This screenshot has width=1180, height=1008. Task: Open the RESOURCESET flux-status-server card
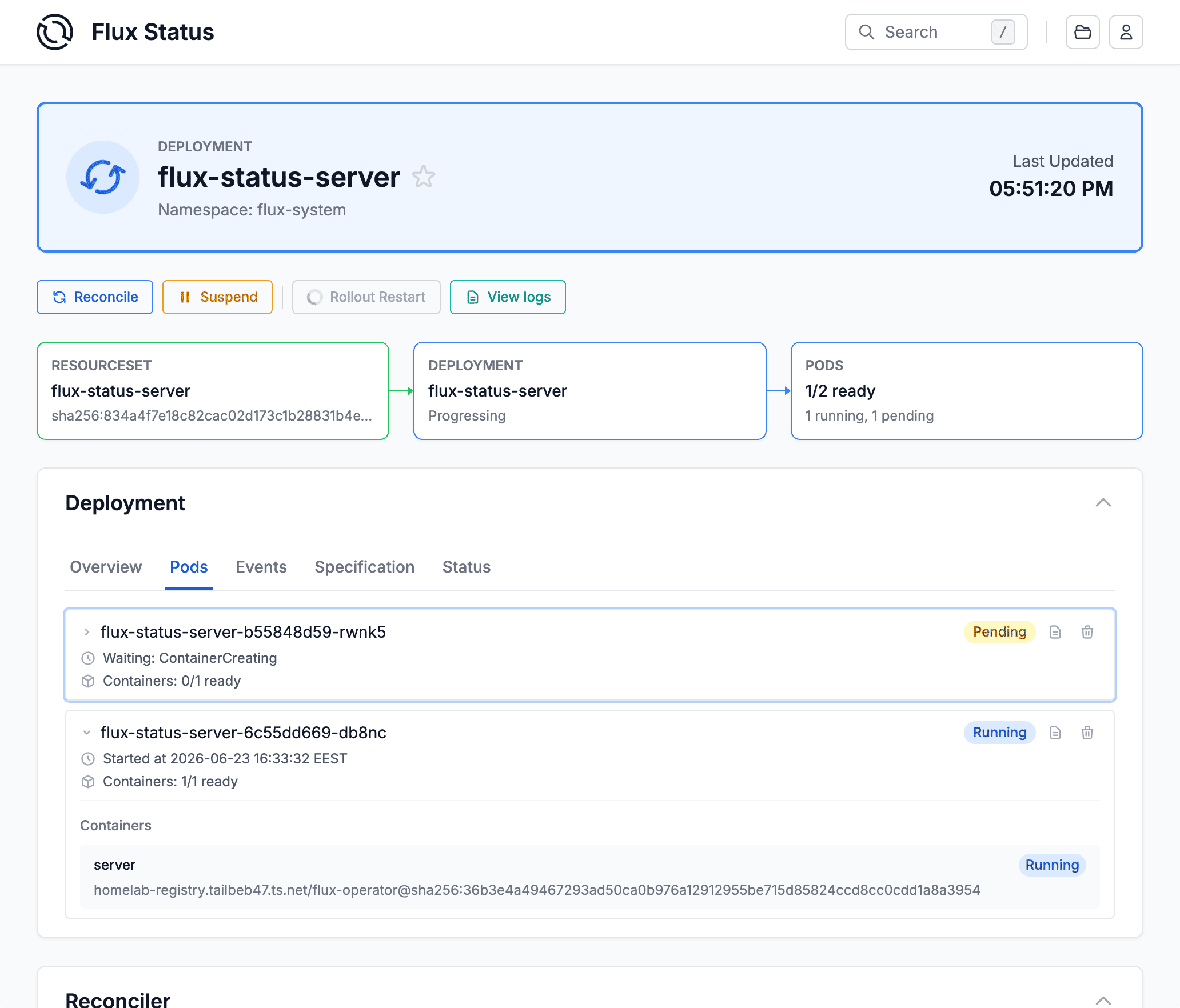tap(213, 391)
